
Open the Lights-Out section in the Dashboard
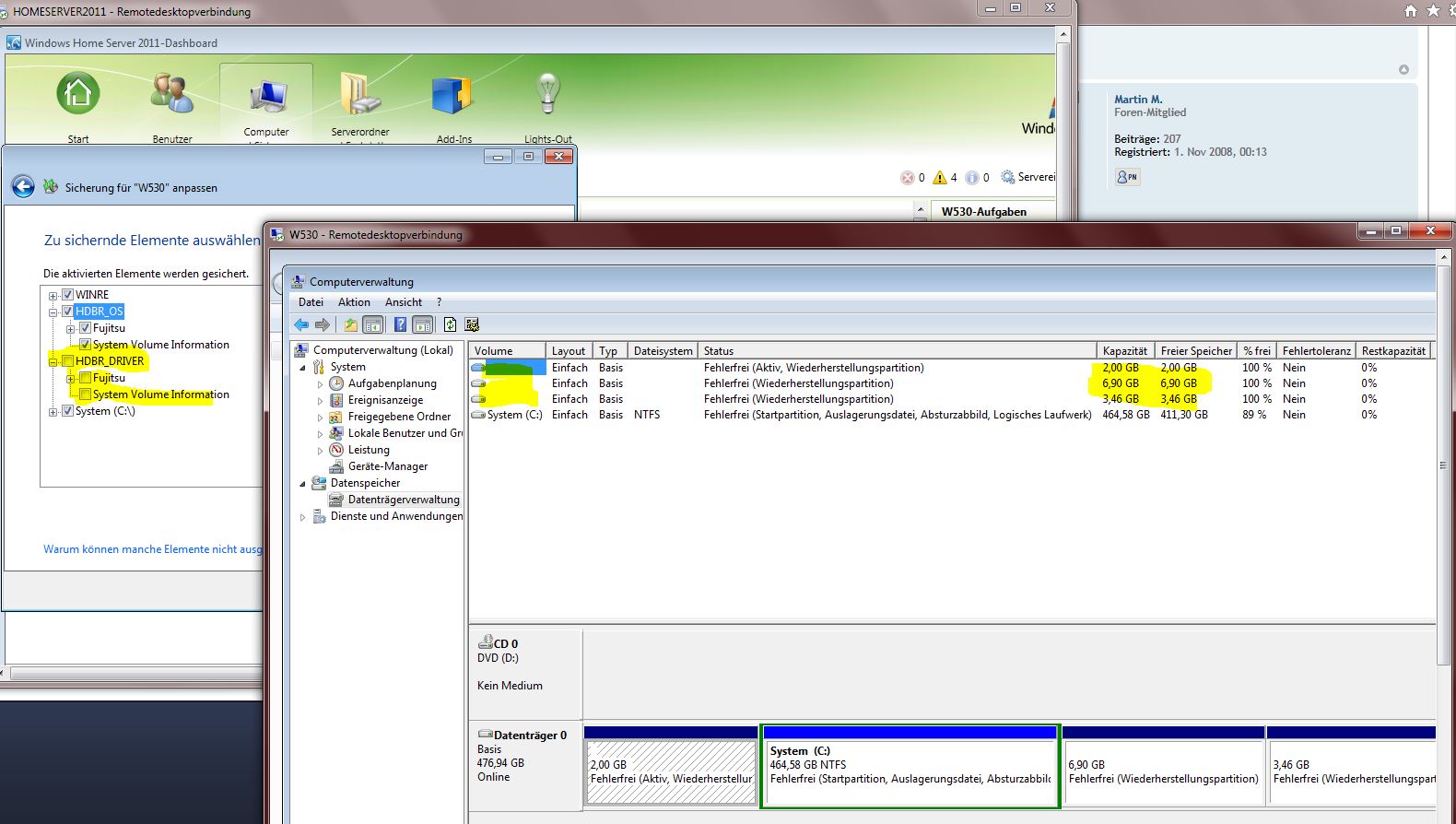pos(548,106)
